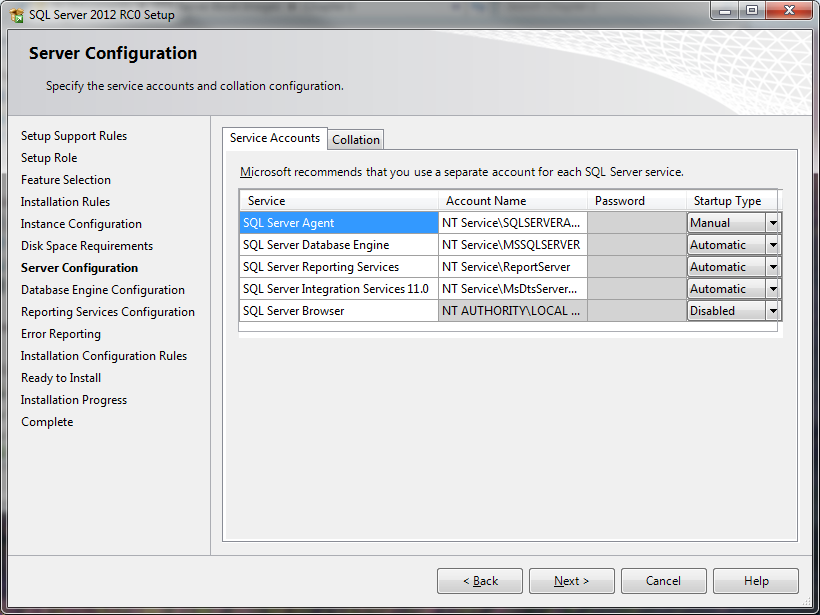Image resolution: width=820 pixels, height=615 pixels.
Task: Select the Service Accounts tab
Action: (275, 138)
